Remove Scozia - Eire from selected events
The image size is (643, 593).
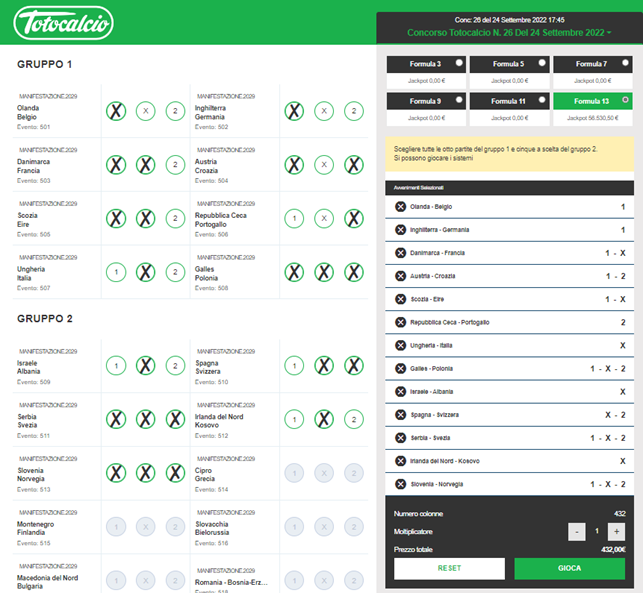400,299
